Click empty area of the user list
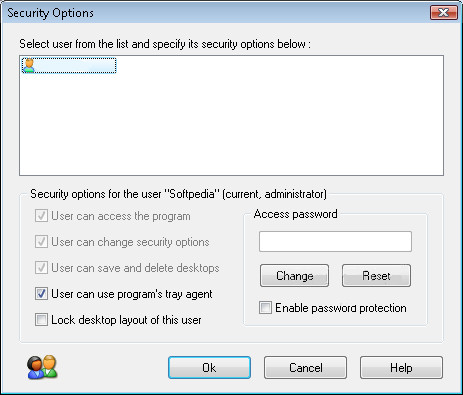Viewport: 463px width, 395px height. tap(231, 123)
